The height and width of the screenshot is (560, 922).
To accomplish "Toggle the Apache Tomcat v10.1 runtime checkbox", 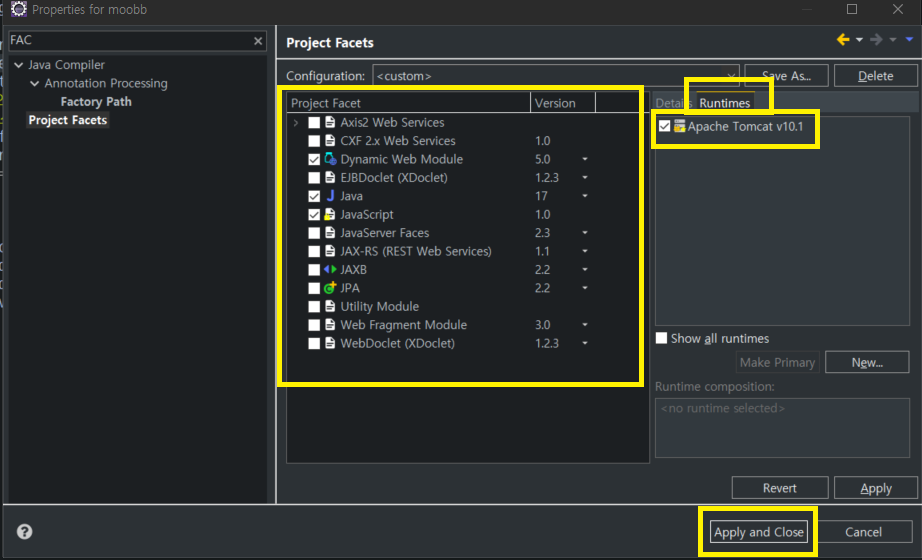I will click(x=664, y=126).
